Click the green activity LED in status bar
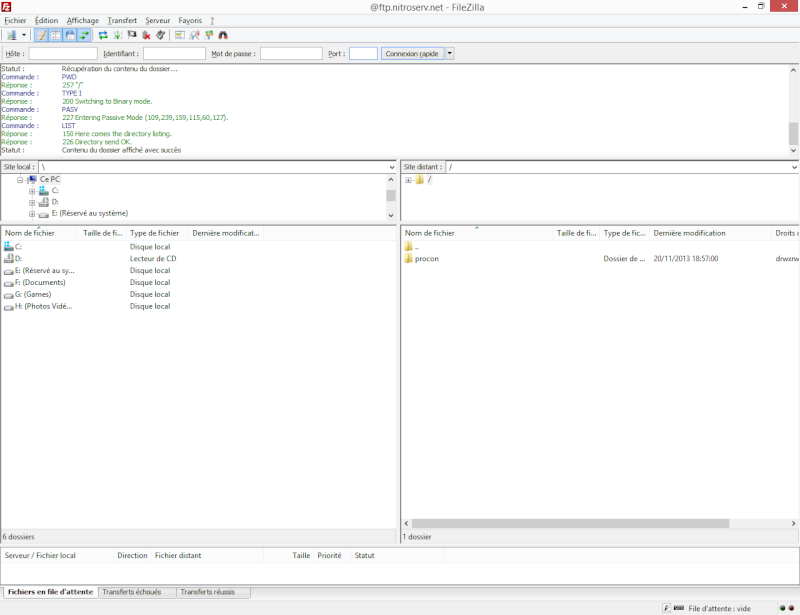800x615 pixels. (782, 608)
